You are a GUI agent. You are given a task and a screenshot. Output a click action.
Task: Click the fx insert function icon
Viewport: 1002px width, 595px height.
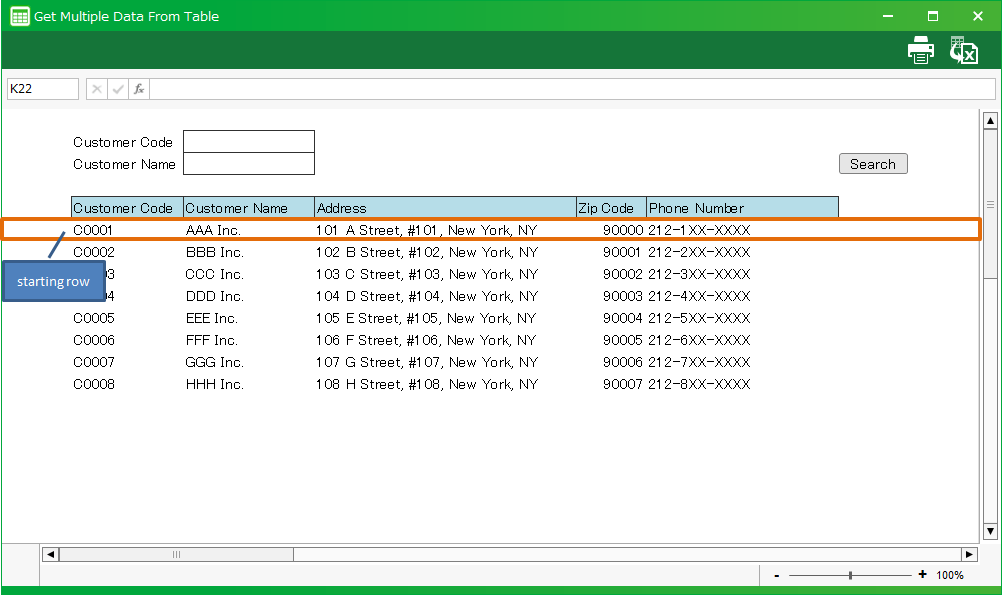(x=139, y=89)
